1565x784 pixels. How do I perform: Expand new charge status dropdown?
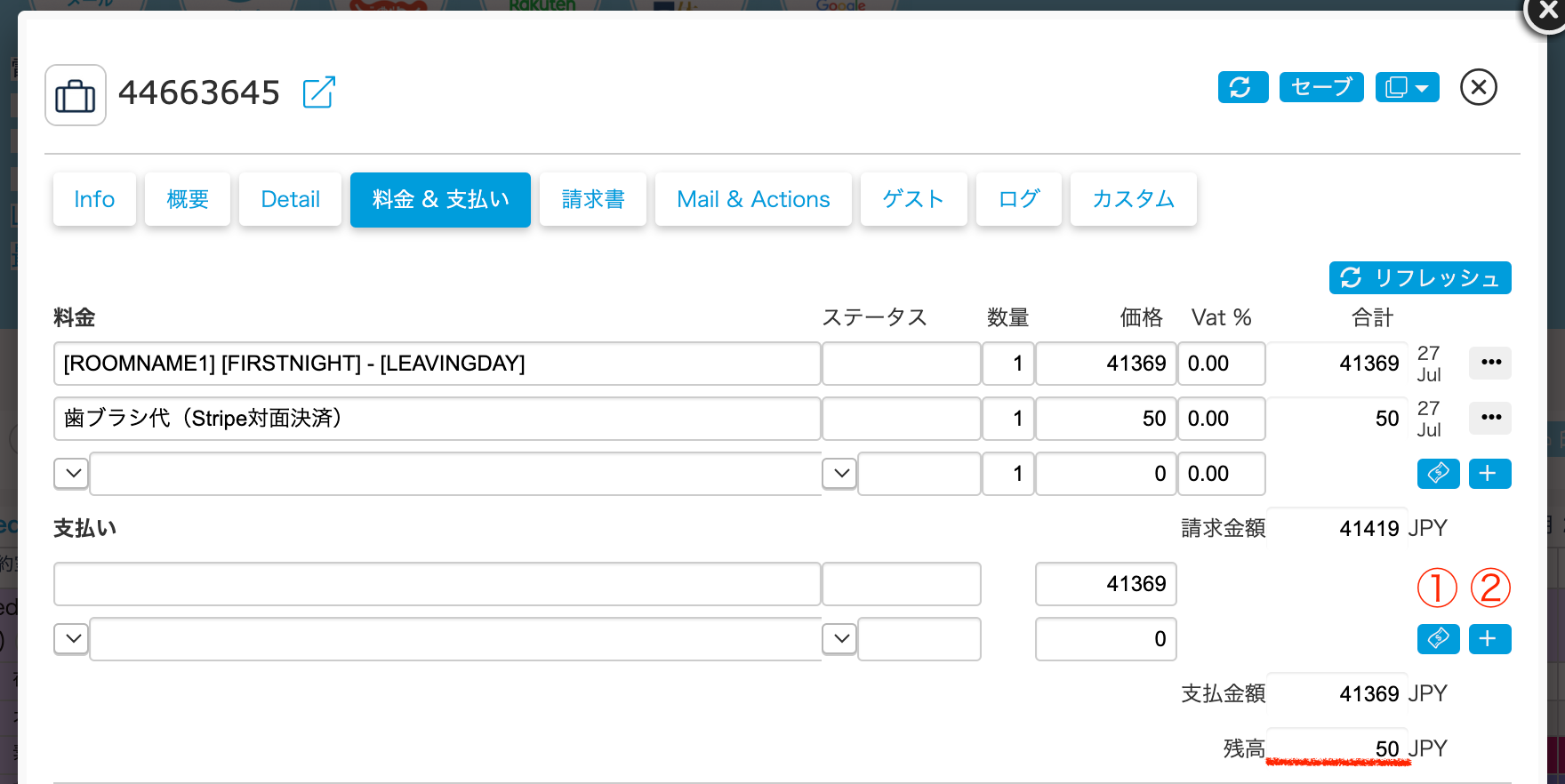tap(840, 474)
